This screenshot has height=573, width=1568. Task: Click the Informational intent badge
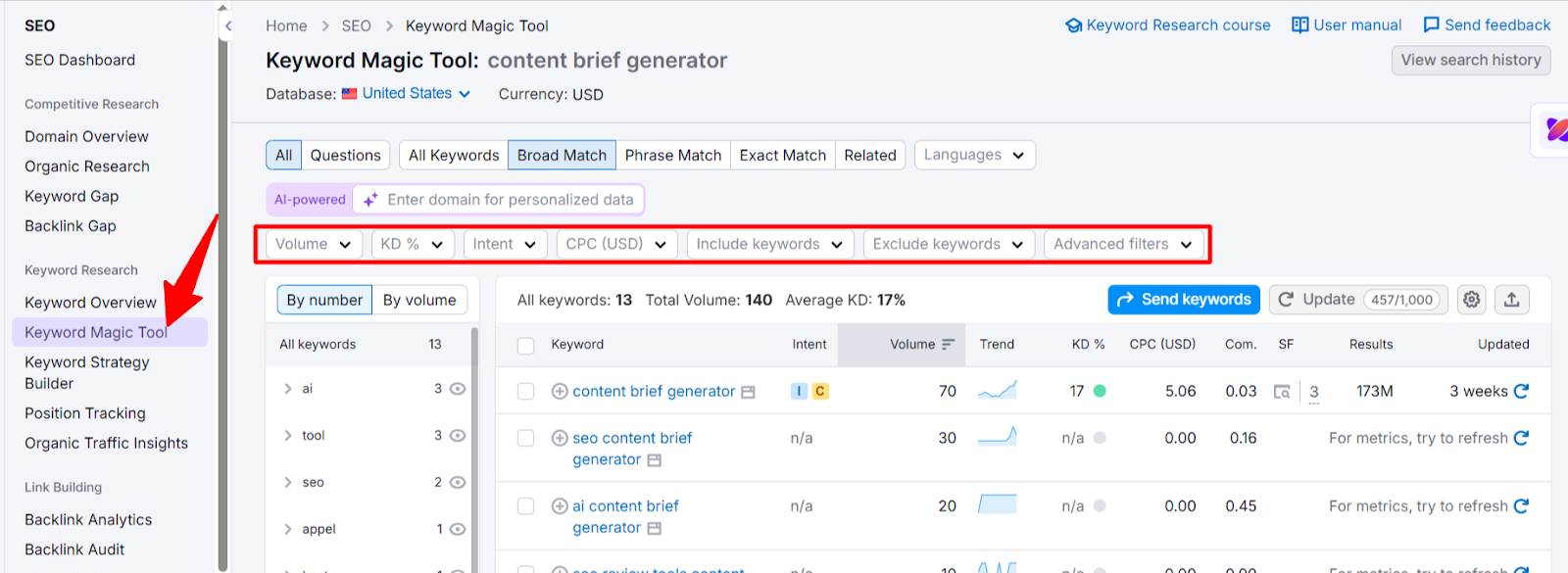[800, 391]
